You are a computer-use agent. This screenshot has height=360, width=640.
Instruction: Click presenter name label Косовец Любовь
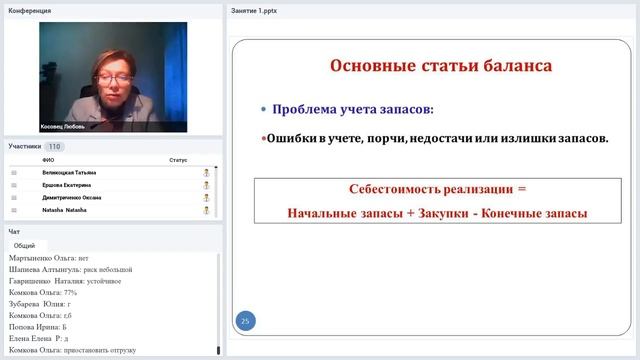[63, 127]
